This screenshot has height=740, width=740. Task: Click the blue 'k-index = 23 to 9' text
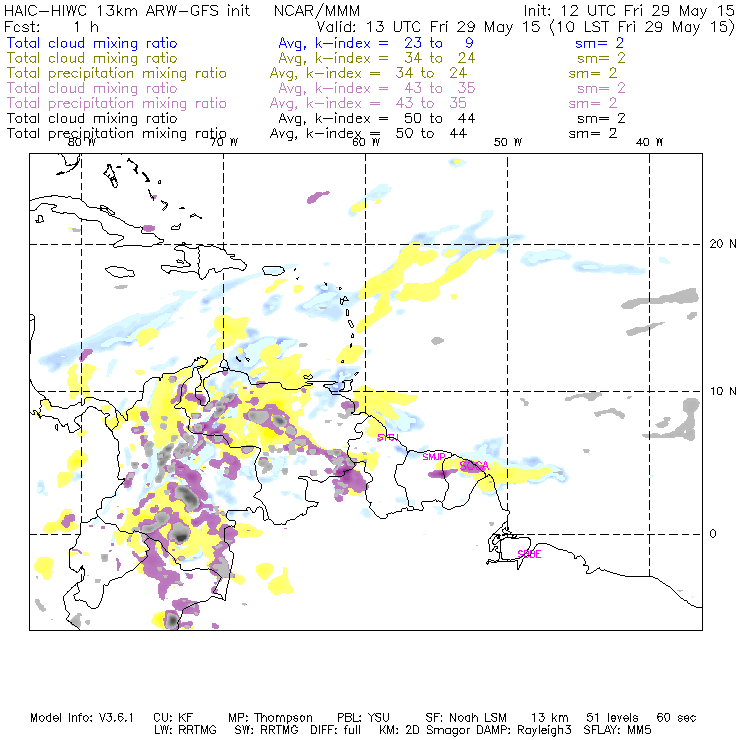tap(394, 43)
